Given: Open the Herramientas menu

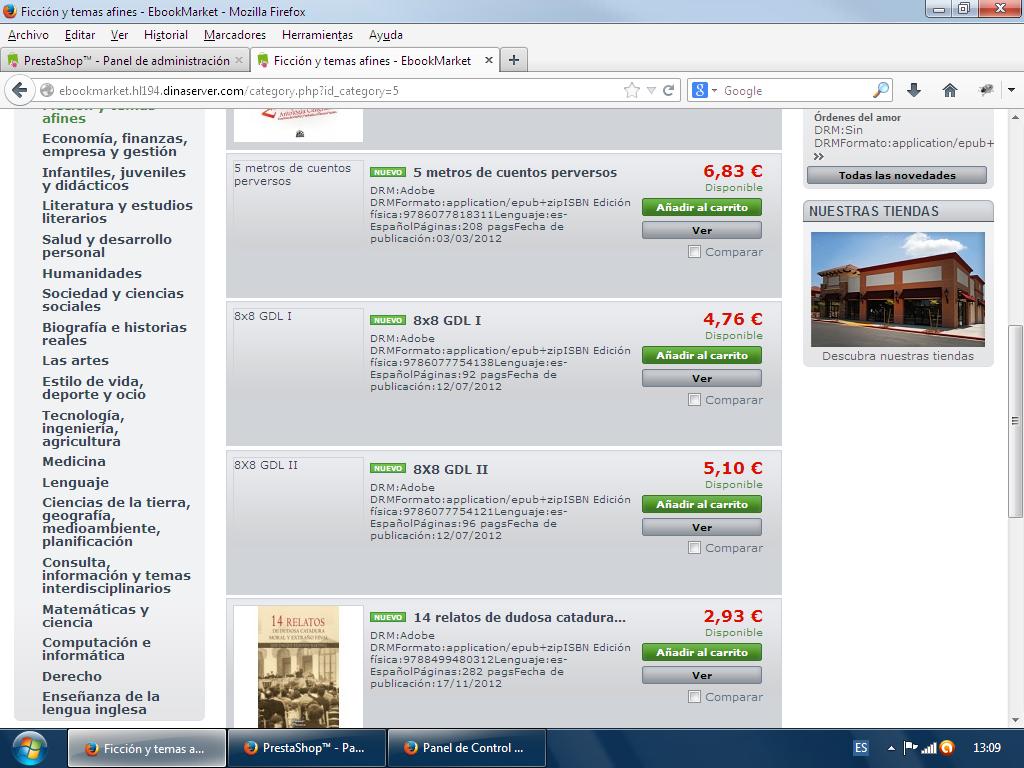Looking at the screenshot, I should click(x=317, y=35).
